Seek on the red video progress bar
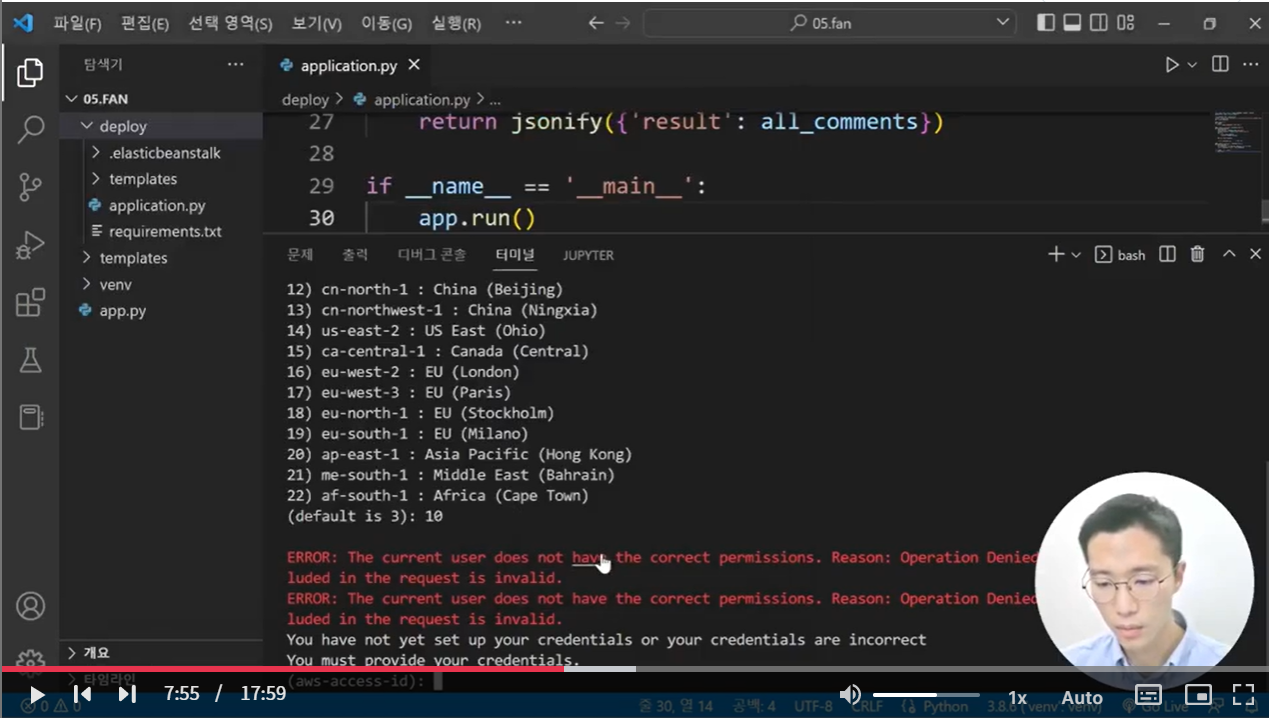This screenshot has height=718, width=1269. click(x=634, y=668)
